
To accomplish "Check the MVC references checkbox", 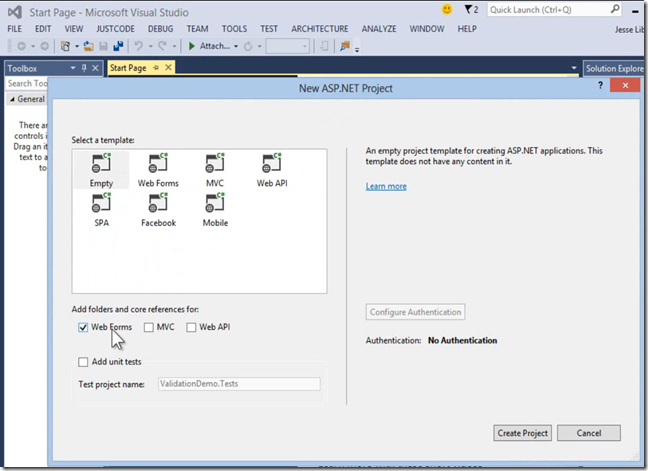I will click(148, 328).
